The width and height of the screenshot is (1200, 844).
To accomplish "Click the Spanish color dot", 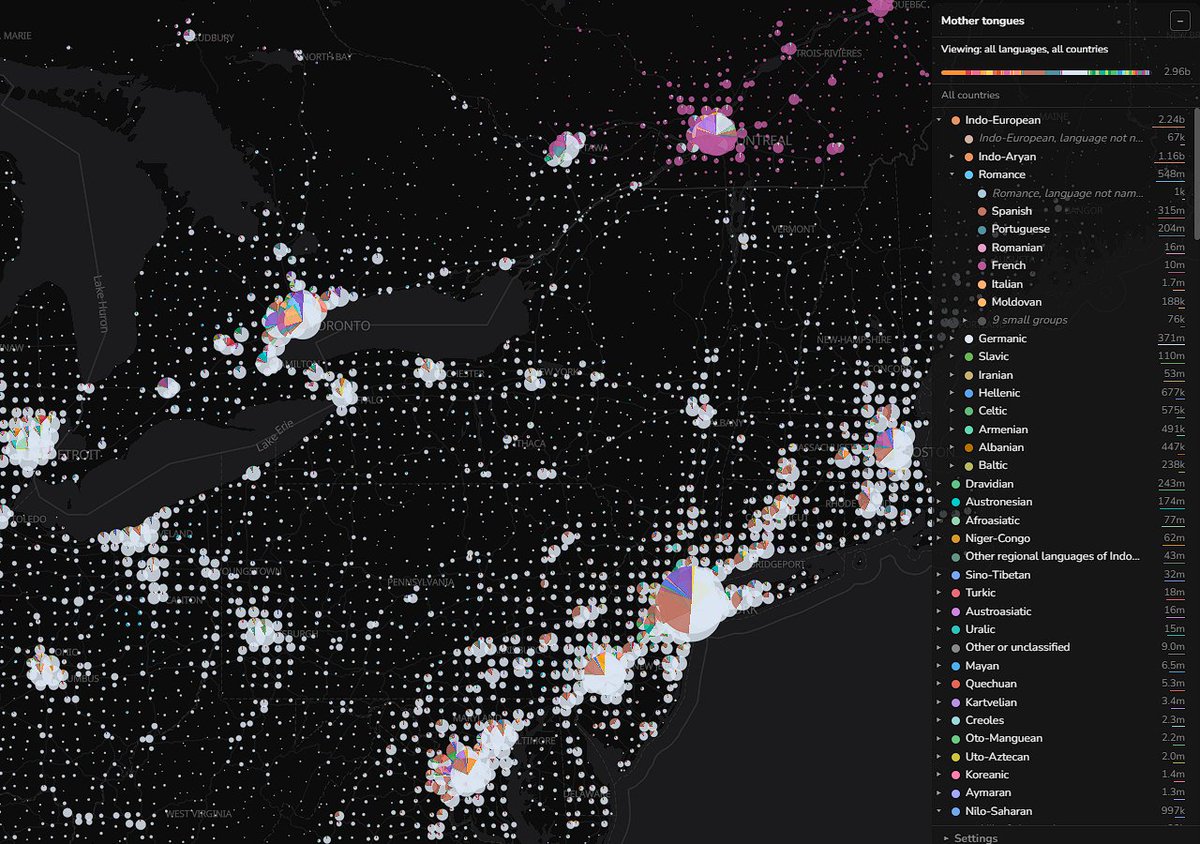I will pos(982,211).
